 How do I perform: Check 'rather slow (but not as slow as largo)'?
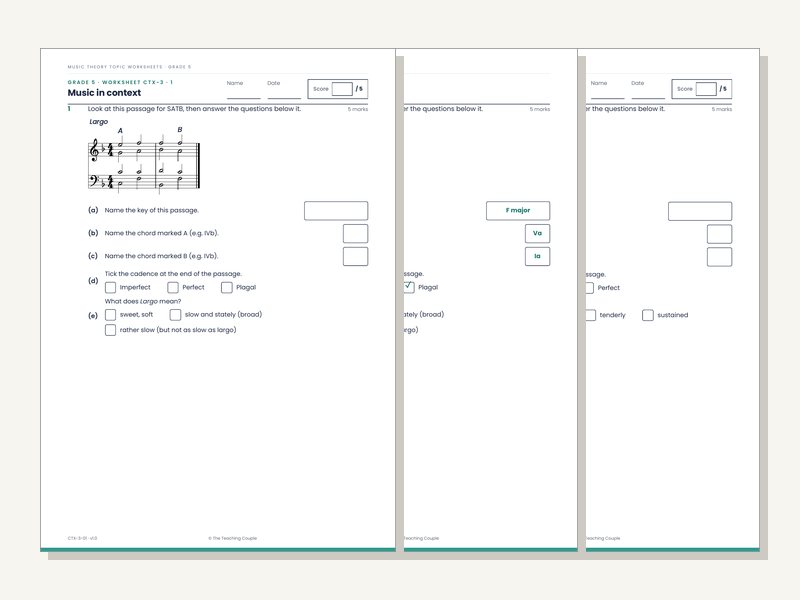click(110, 330)
